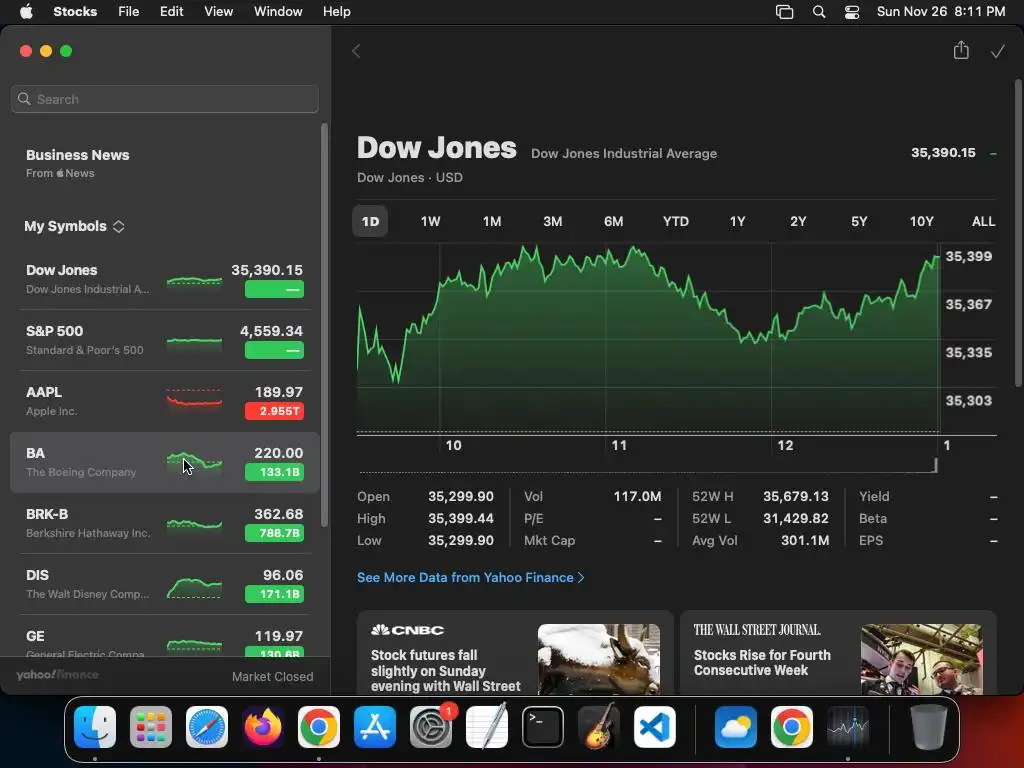Click the checkmark Done icon
This screenshot has width=1024, height=768.
(997, 51)
